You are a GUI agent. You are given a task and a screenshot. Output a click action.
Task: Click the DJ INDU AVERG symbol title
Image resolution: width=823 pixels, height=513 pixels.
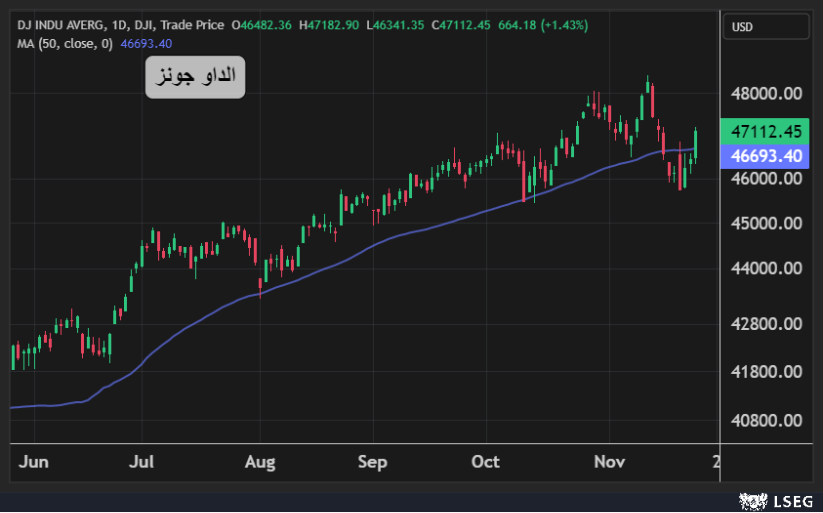(x=57, y=24)
